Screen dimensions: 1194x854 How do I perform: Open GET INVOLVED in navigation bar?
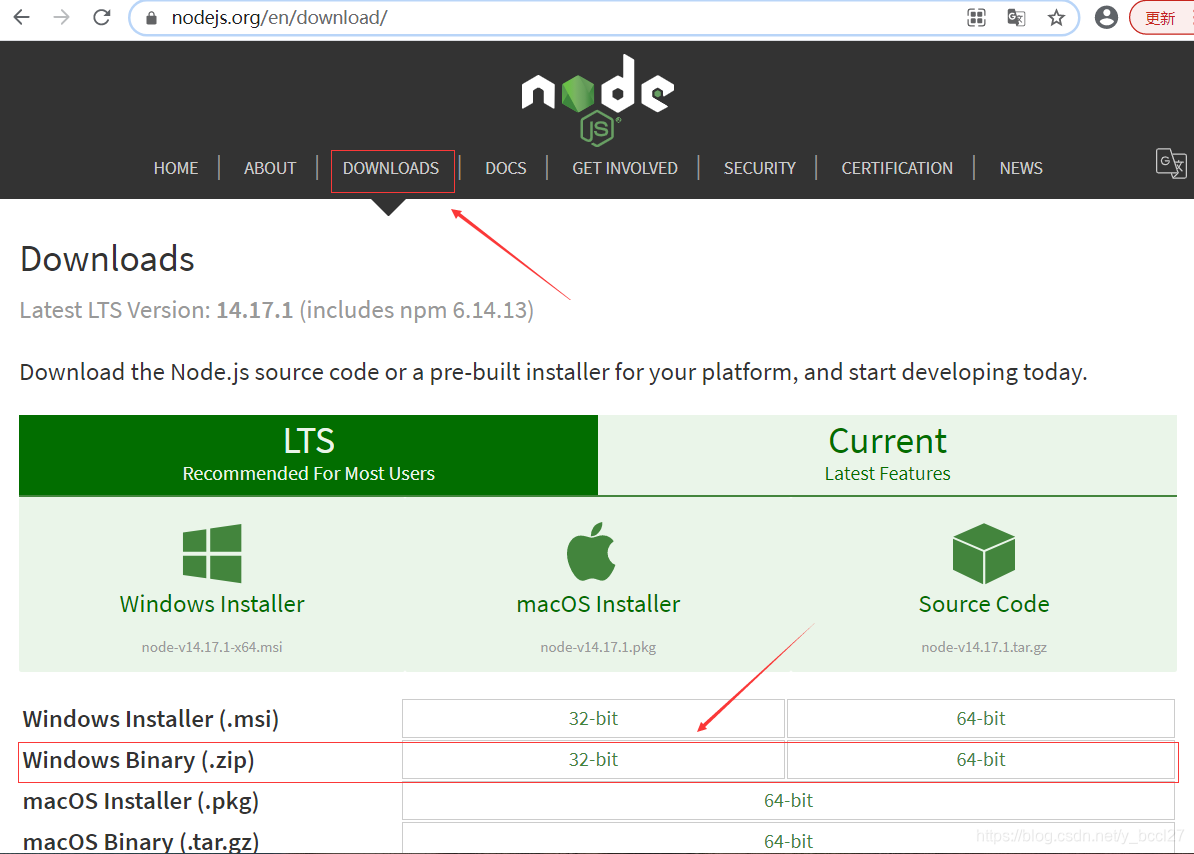[625, 168]
